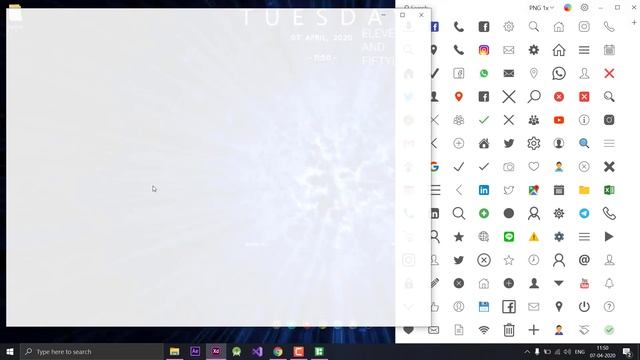Select the yellow warning triangle icon
This screenshot has height=360, width=640.
point(533,237)
